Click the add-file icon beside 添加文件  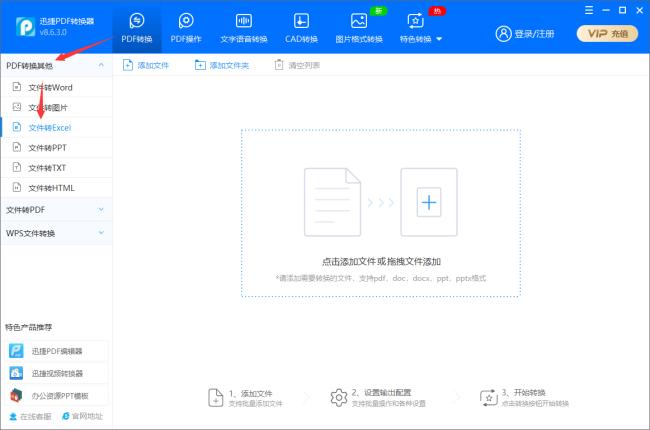pos(128,65)
